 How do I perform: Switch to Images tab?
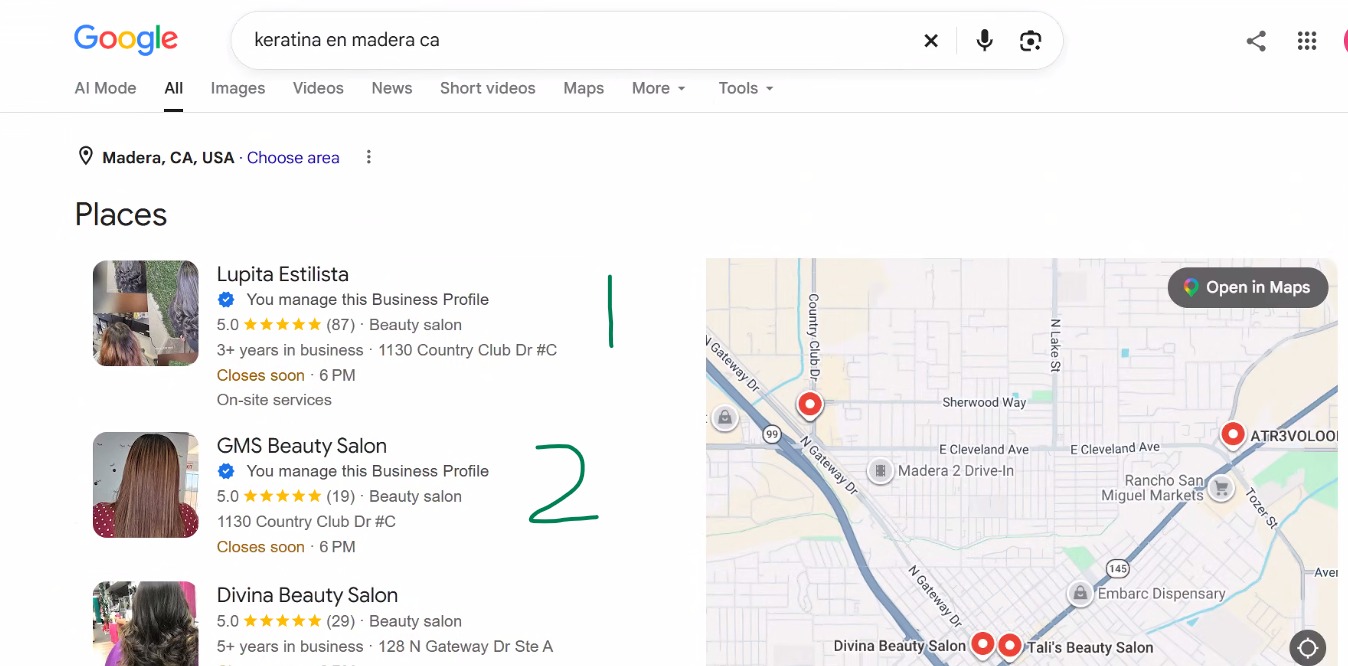238,88
